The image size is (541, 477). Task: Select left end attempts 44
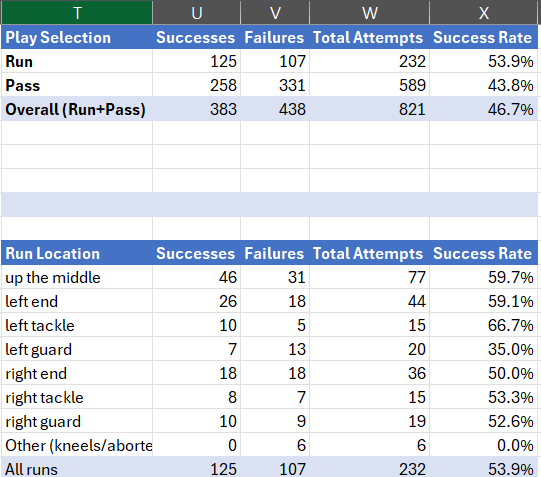[370, 301]
